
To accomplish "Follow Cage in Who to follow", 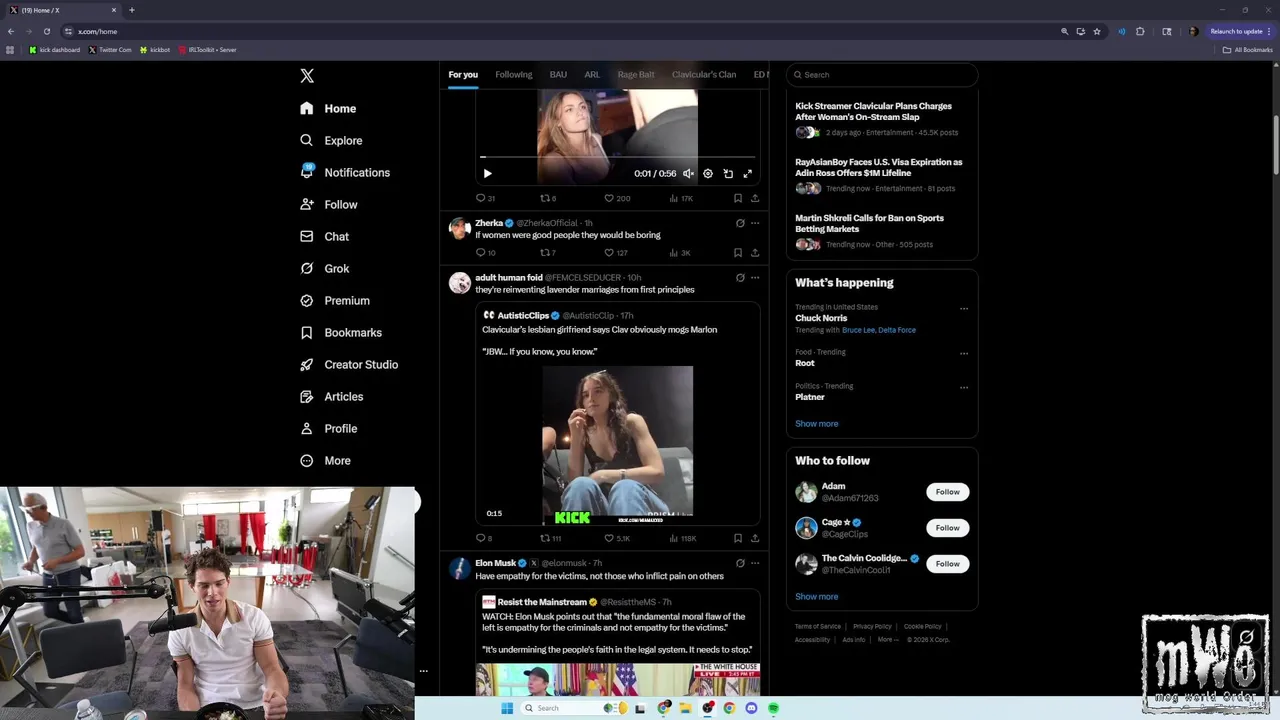I will pyautogui.click(x=948, y=527).
